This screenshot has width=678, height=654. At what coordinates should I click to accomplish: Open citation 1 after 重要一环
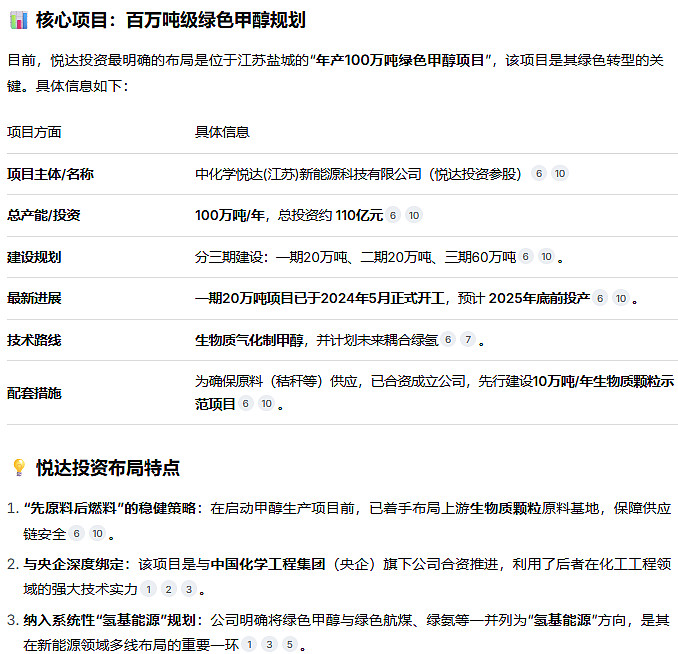click(249, 644)
